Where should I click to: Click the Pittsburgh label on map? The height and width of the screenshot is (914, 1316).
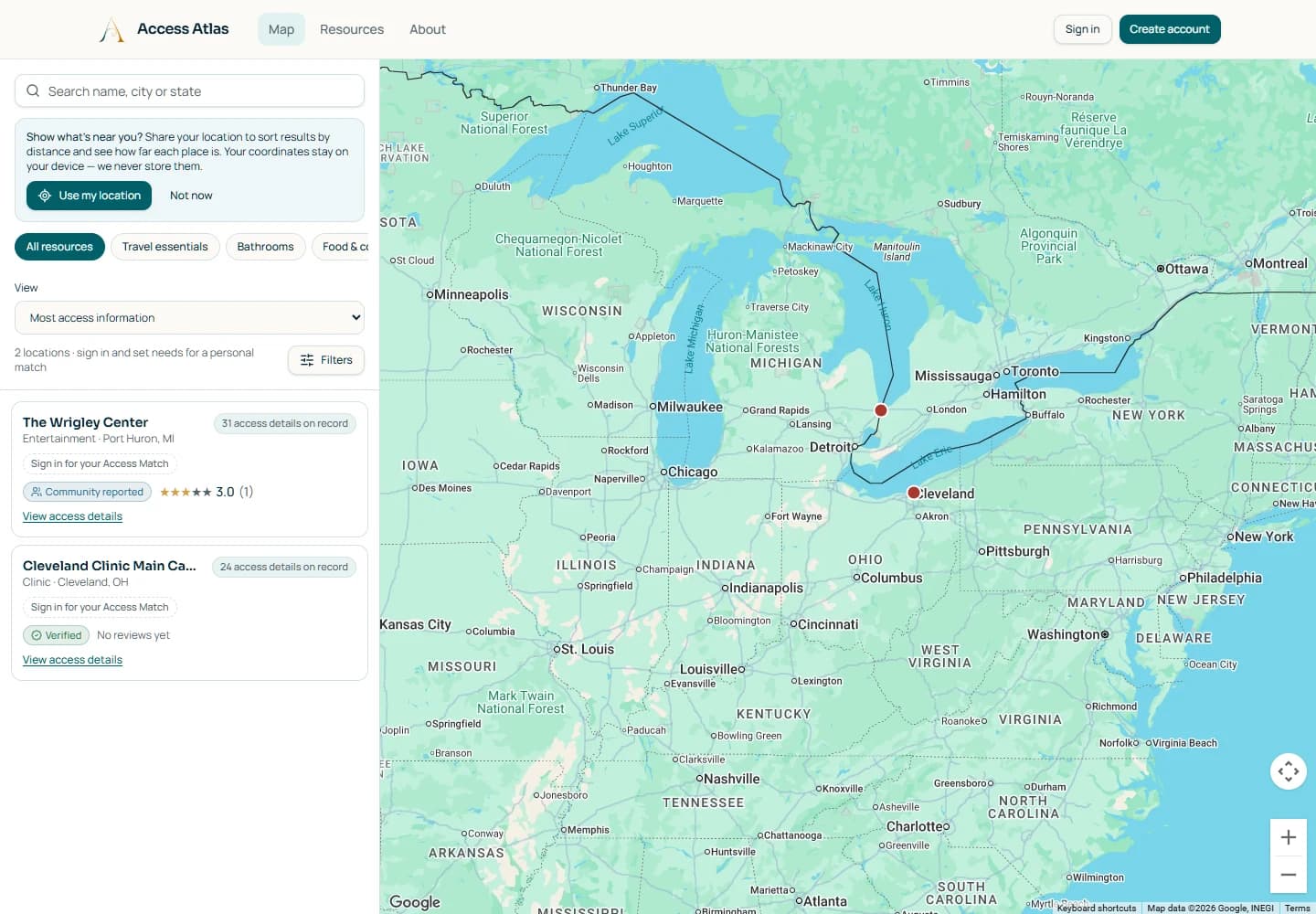[x=1018, y=551]
